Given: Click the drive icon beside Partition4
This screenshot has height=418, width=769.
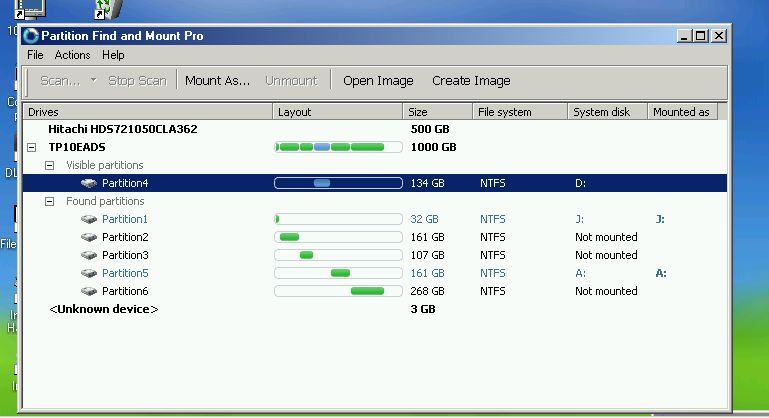Looking at the screenshot, I should point(89,183).
